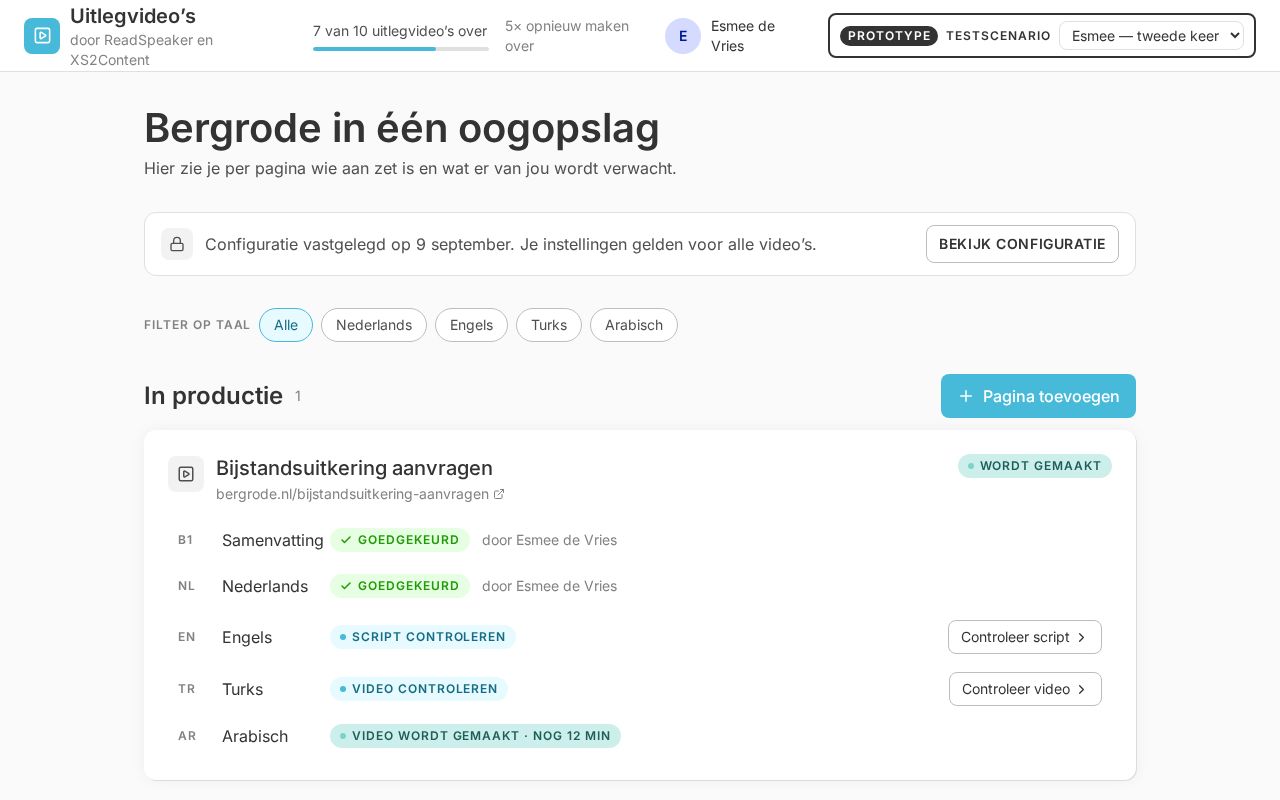Click the plus icon on Pagina toevoegen

966,396
